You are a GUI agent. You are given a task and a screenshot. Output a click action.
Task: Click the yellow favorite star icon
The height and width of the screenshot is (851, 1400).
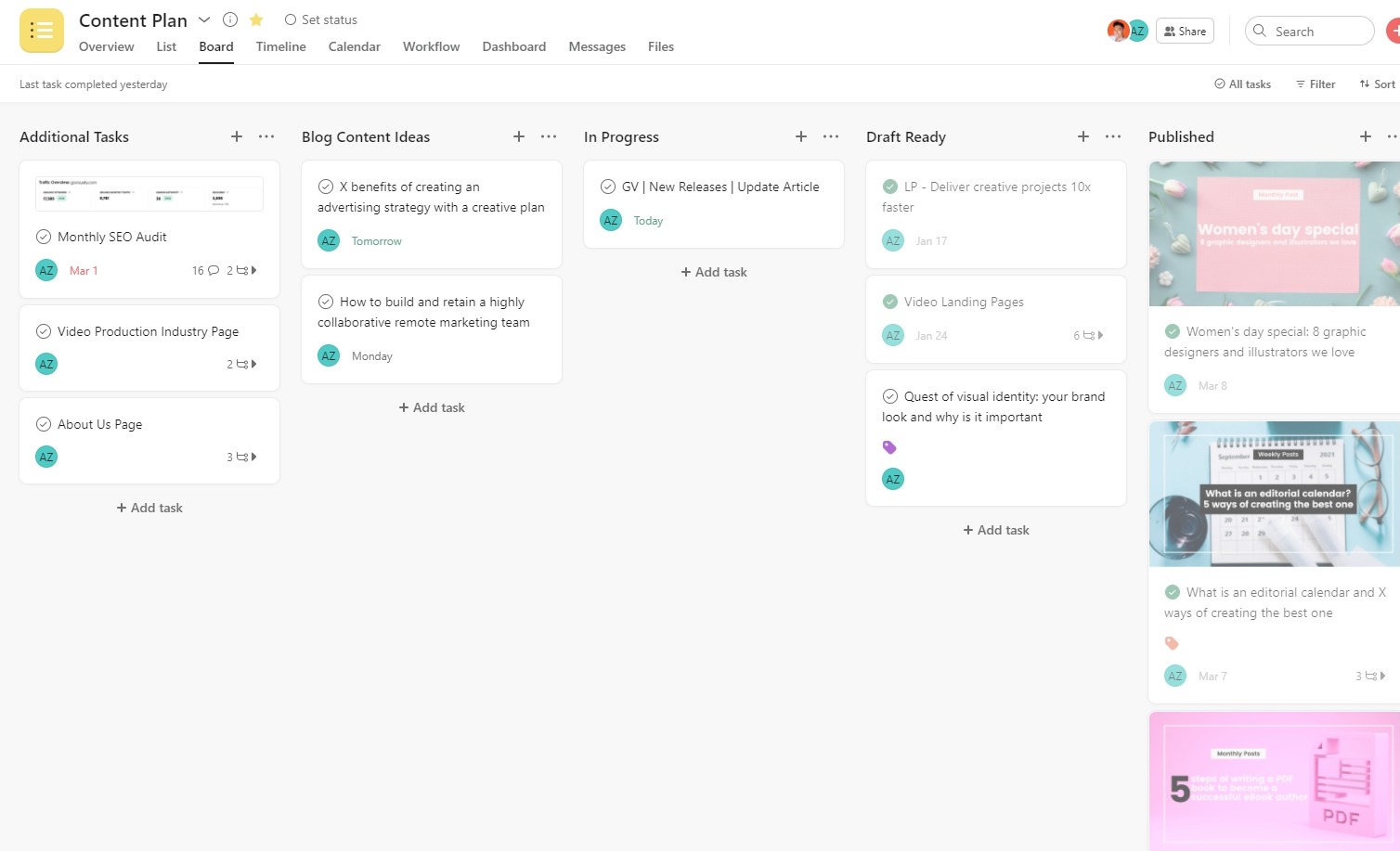pos(256,19)
